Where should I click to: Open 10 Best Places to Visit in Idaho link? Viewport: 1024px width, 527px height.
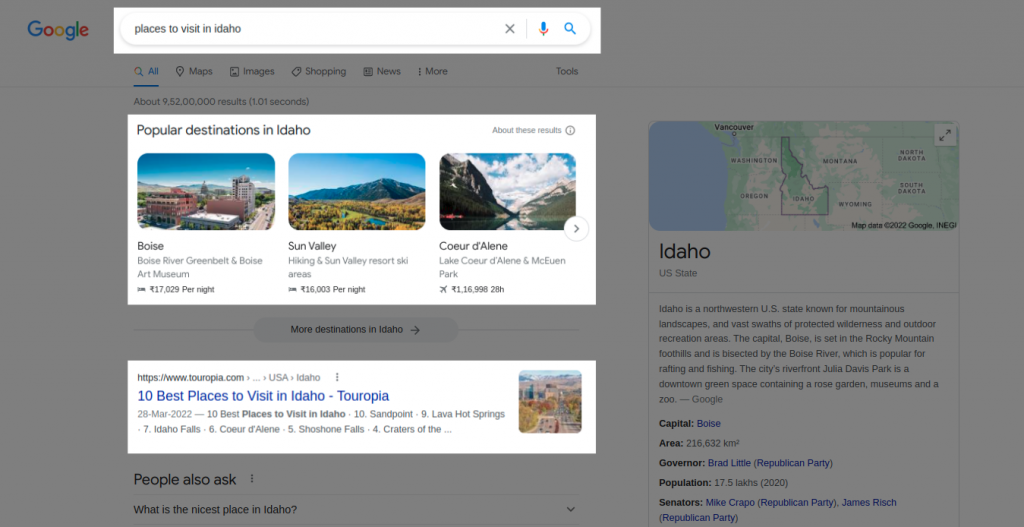pos(263,396)
